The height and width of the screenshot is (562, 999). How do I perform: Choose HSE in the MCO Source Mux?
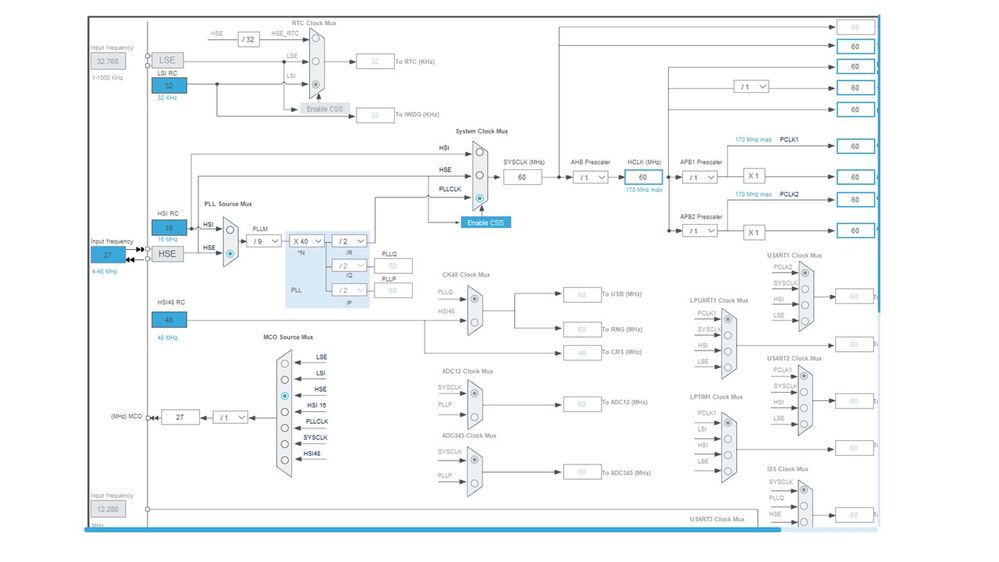(x=285, y=396)
